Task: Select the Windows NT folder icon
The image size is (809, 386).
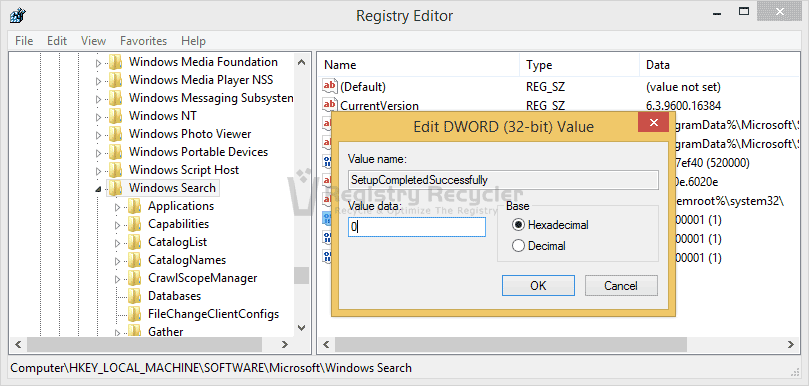Action: coord(116,117)
